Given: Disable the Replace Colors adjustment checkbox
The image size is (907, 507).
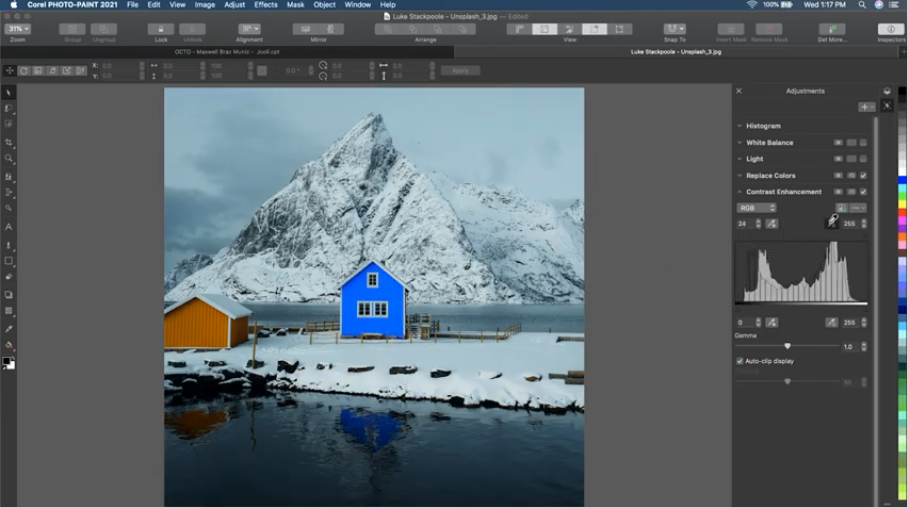Looking at the screenshot, I should tap(863, 175).
